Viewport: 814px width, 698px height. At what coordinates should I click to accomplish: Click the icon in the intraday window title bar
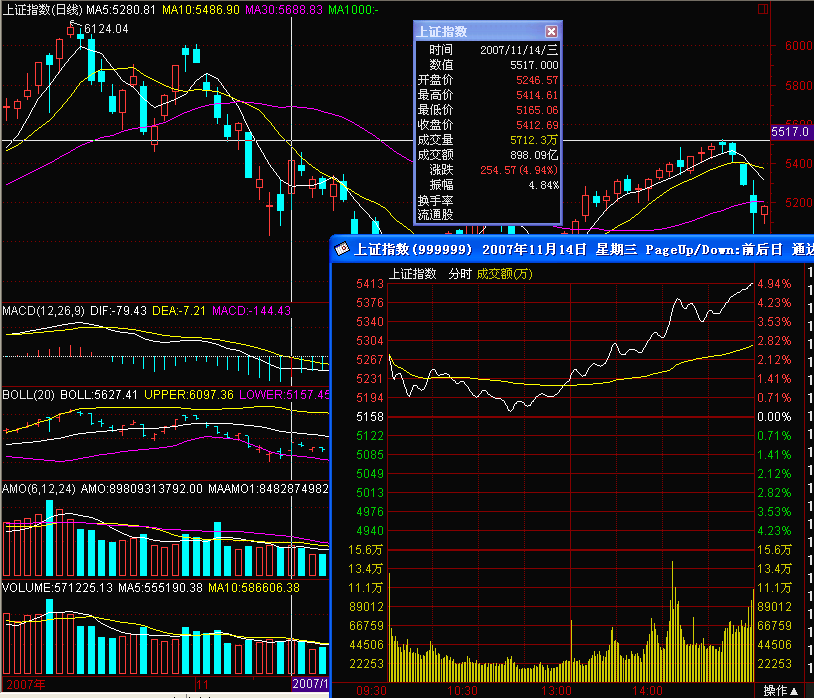pos(341,248)
